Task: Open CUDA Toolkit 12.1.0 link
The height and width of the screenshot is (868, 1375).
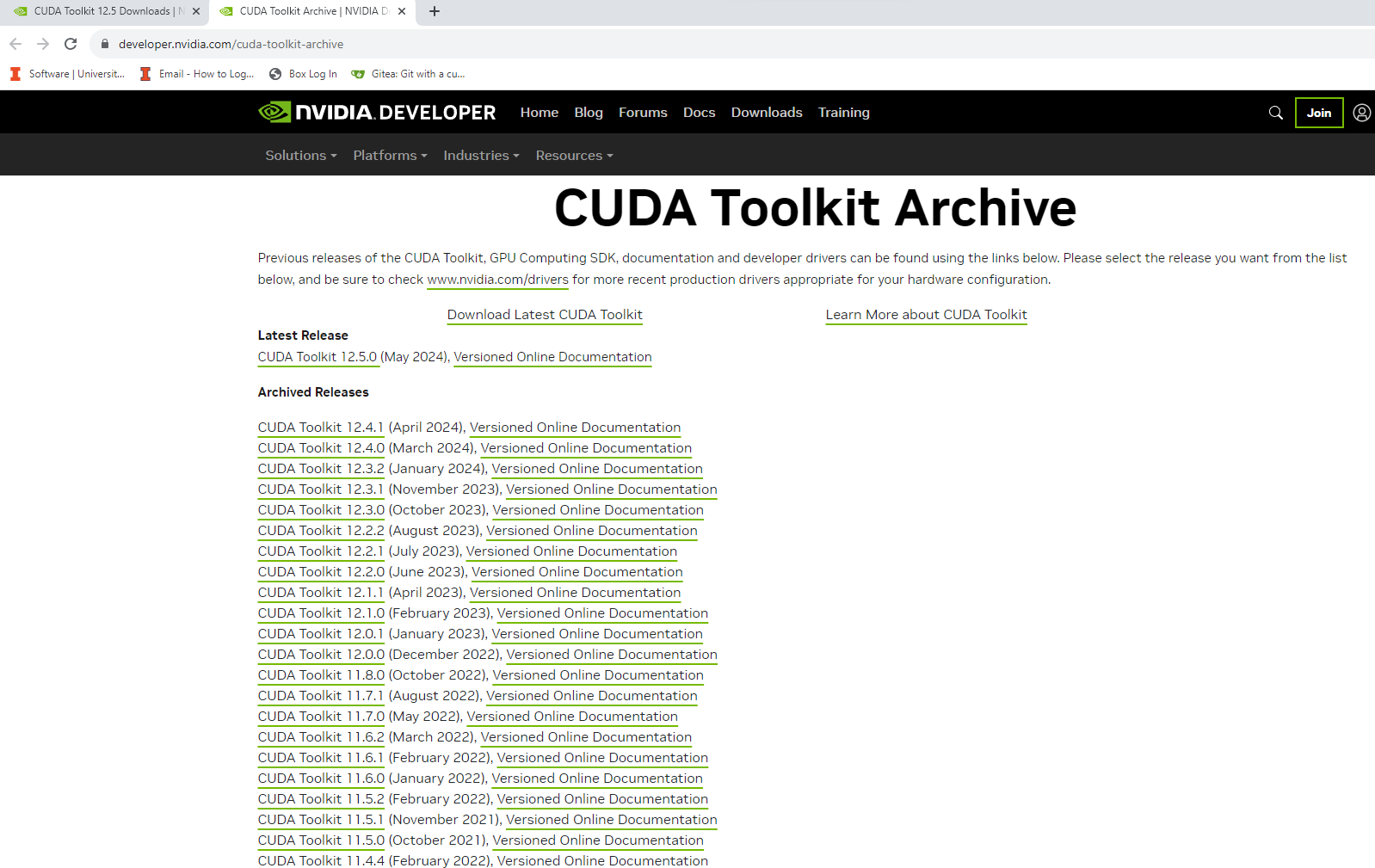Action: [321, 613]
